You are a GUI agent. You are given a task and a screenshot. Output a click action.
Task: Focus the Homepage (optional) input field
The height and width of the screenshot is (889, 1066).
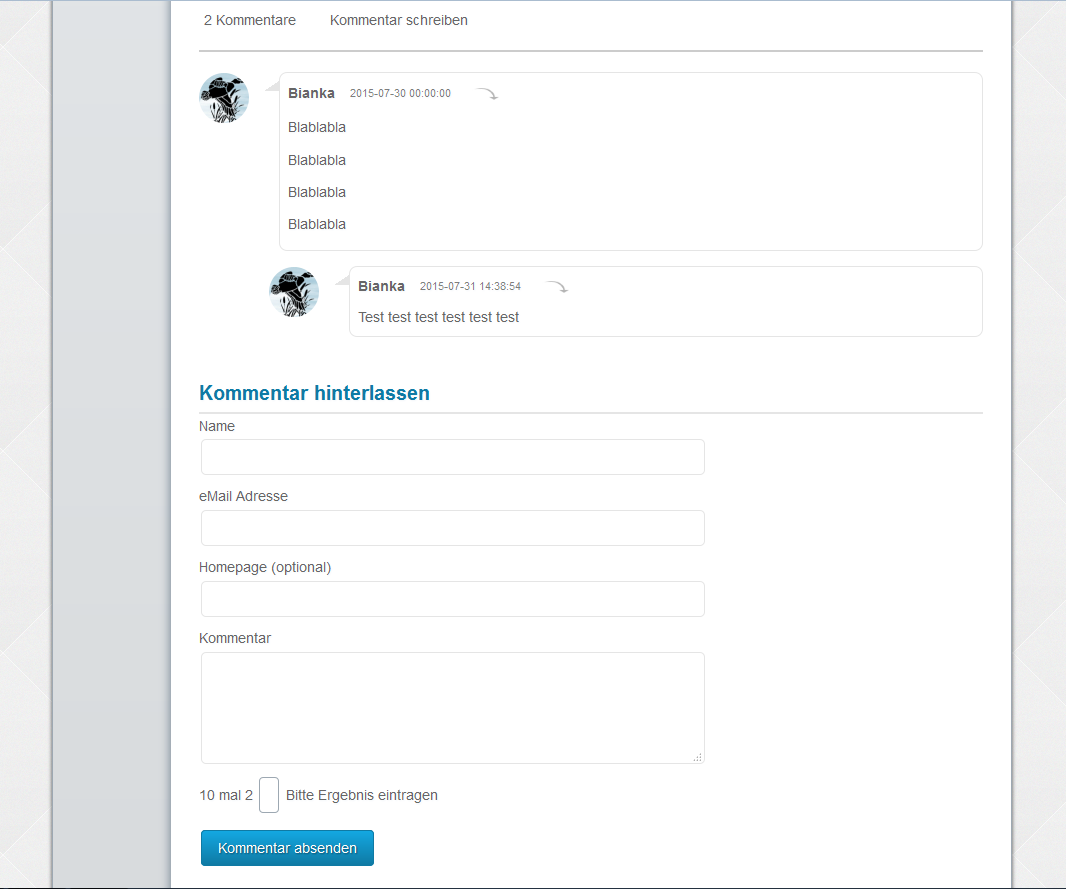pos(453,599)
